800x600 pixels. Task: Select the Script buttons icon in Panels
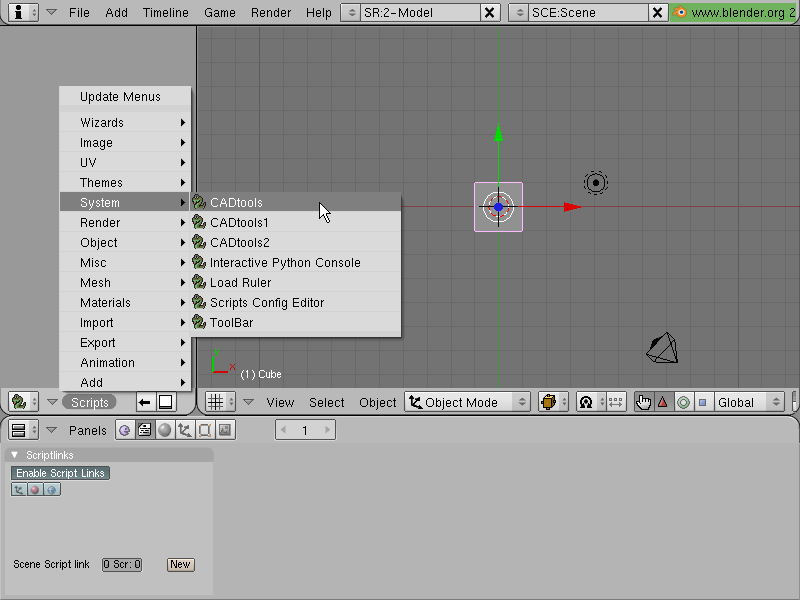click(x=144, y=430)
